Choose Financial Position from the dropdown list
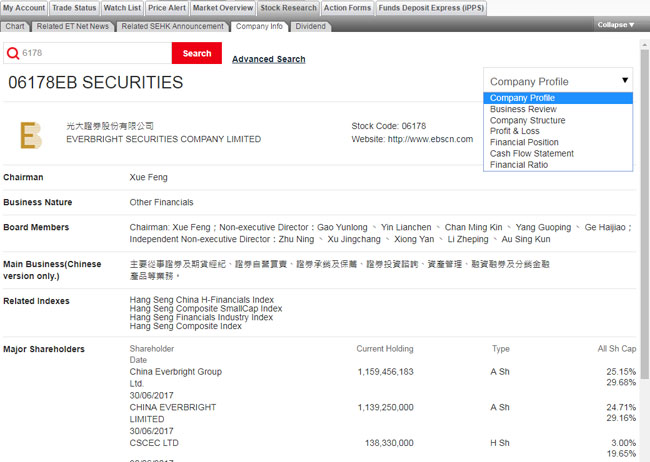 point(558,142)
